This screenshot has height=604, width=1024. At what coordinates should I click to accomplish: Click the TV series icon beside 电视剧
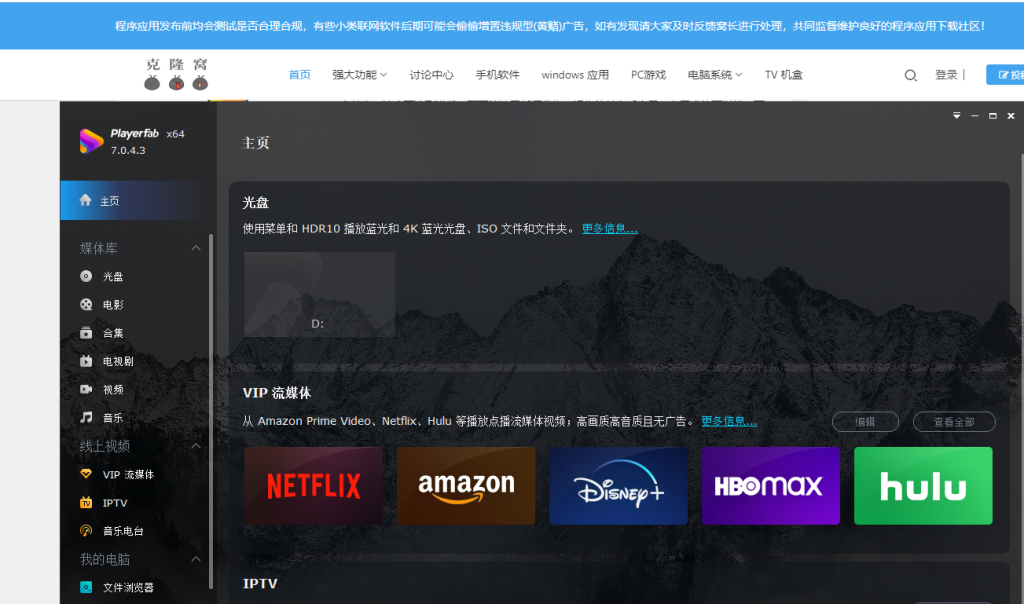(86, 360)
